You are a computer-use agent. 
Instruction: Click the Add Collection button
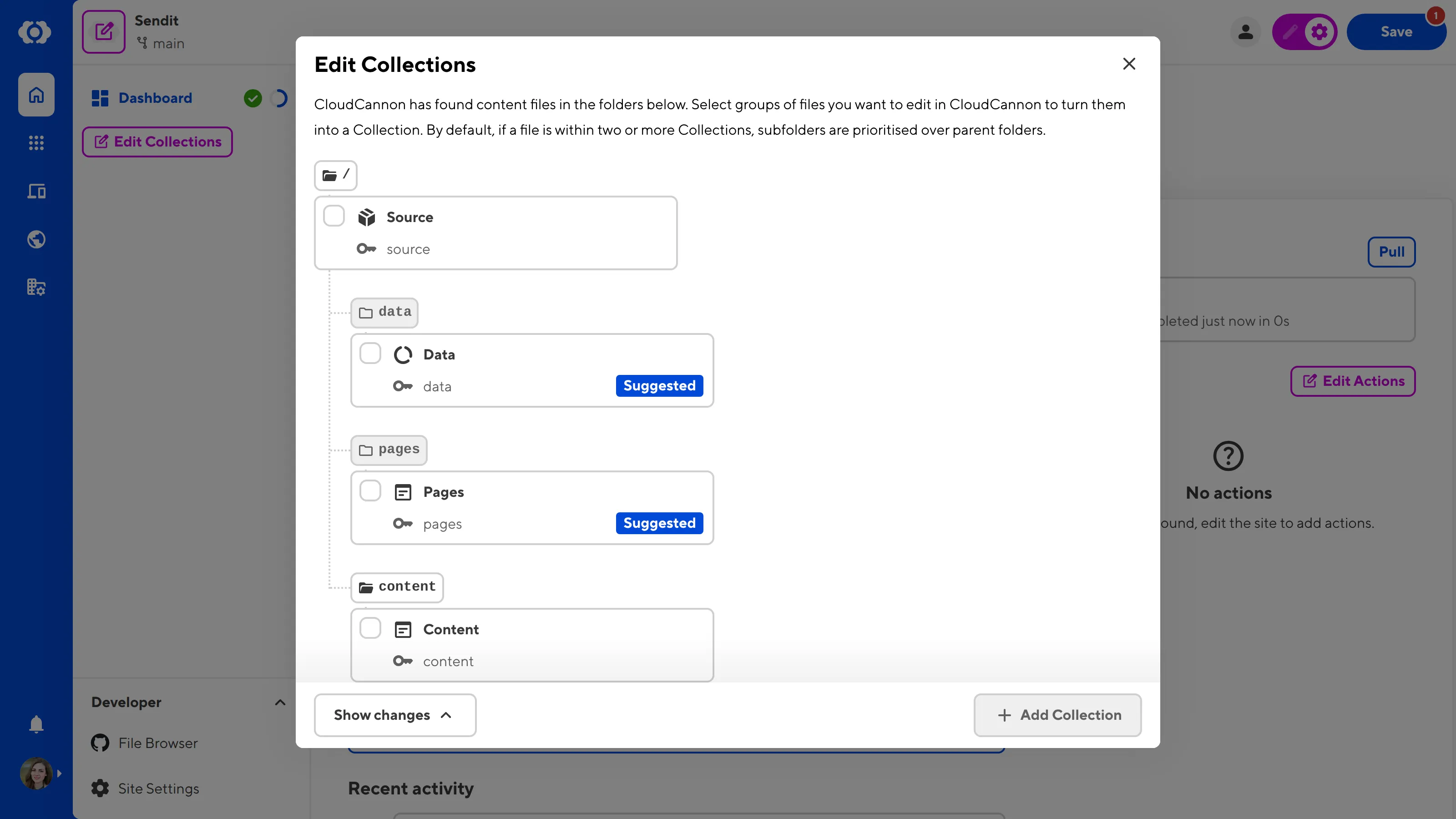1057,715
